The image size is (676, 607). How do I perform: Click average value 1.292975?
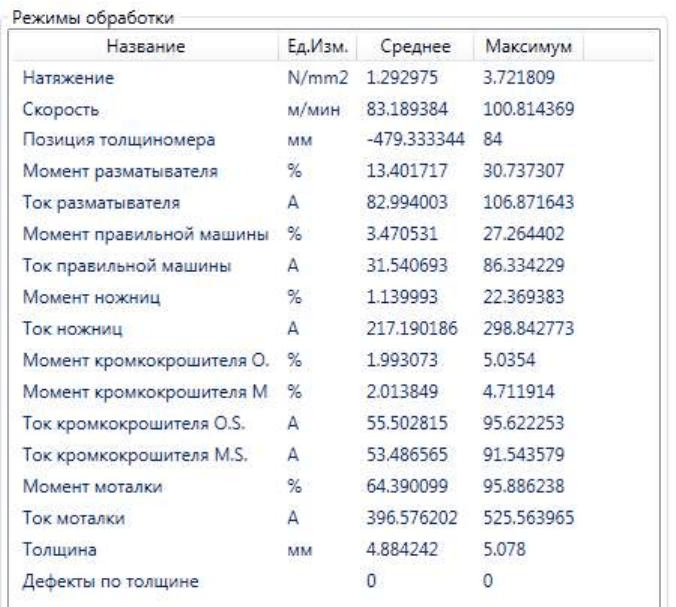[x=402, y=78]
